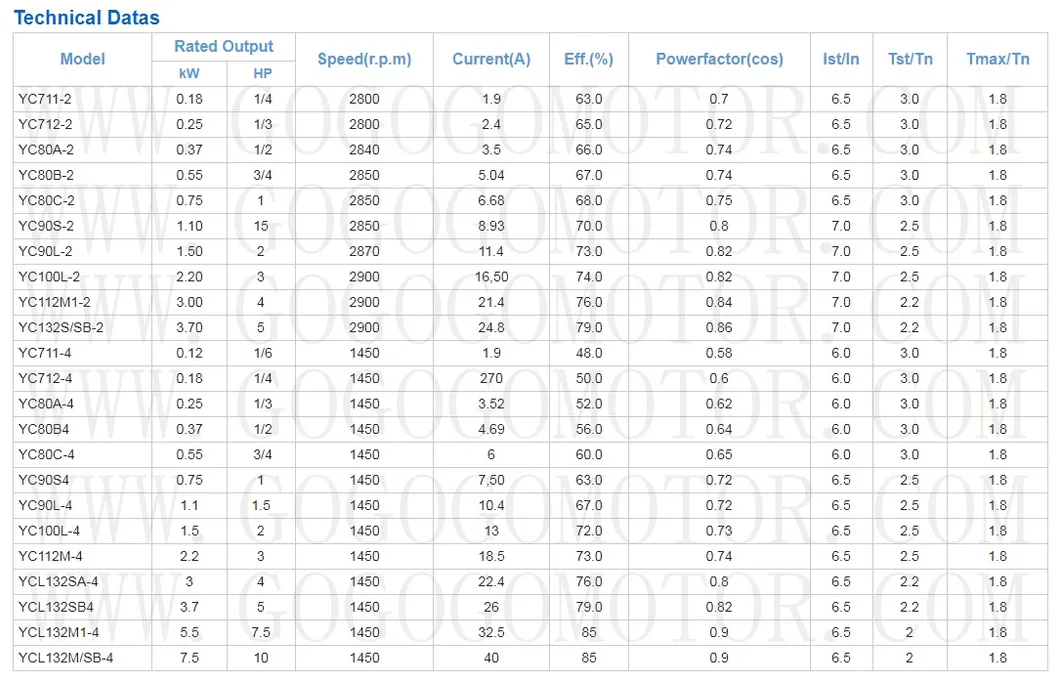This screenshot has height=682, width=1059.
Task: Click the Tst/Tn column header
Action: (909, 59)
